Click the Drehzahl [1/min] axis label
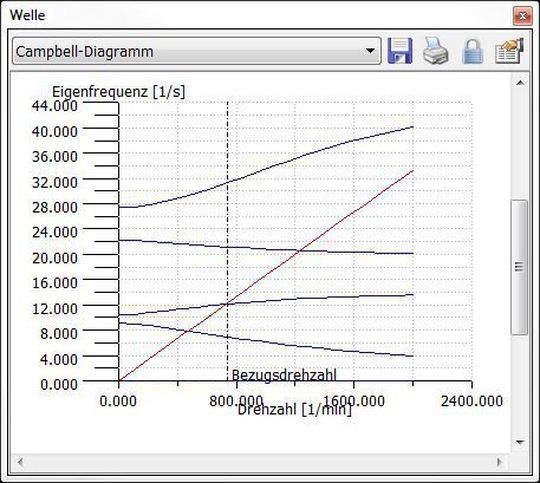The image size is (540, 483). [294, 410]
